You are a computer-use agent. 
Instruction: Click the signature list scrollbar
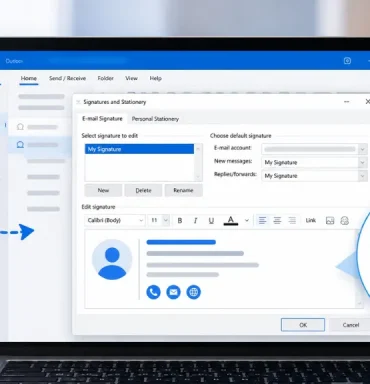click(x=198, y=162)
